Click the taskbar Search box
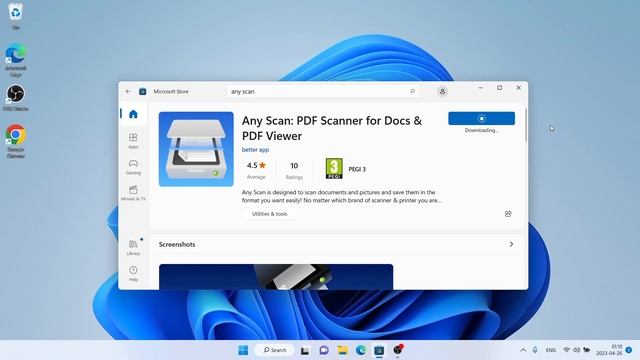This screenshot has width=640, height=360. point(274,350)
